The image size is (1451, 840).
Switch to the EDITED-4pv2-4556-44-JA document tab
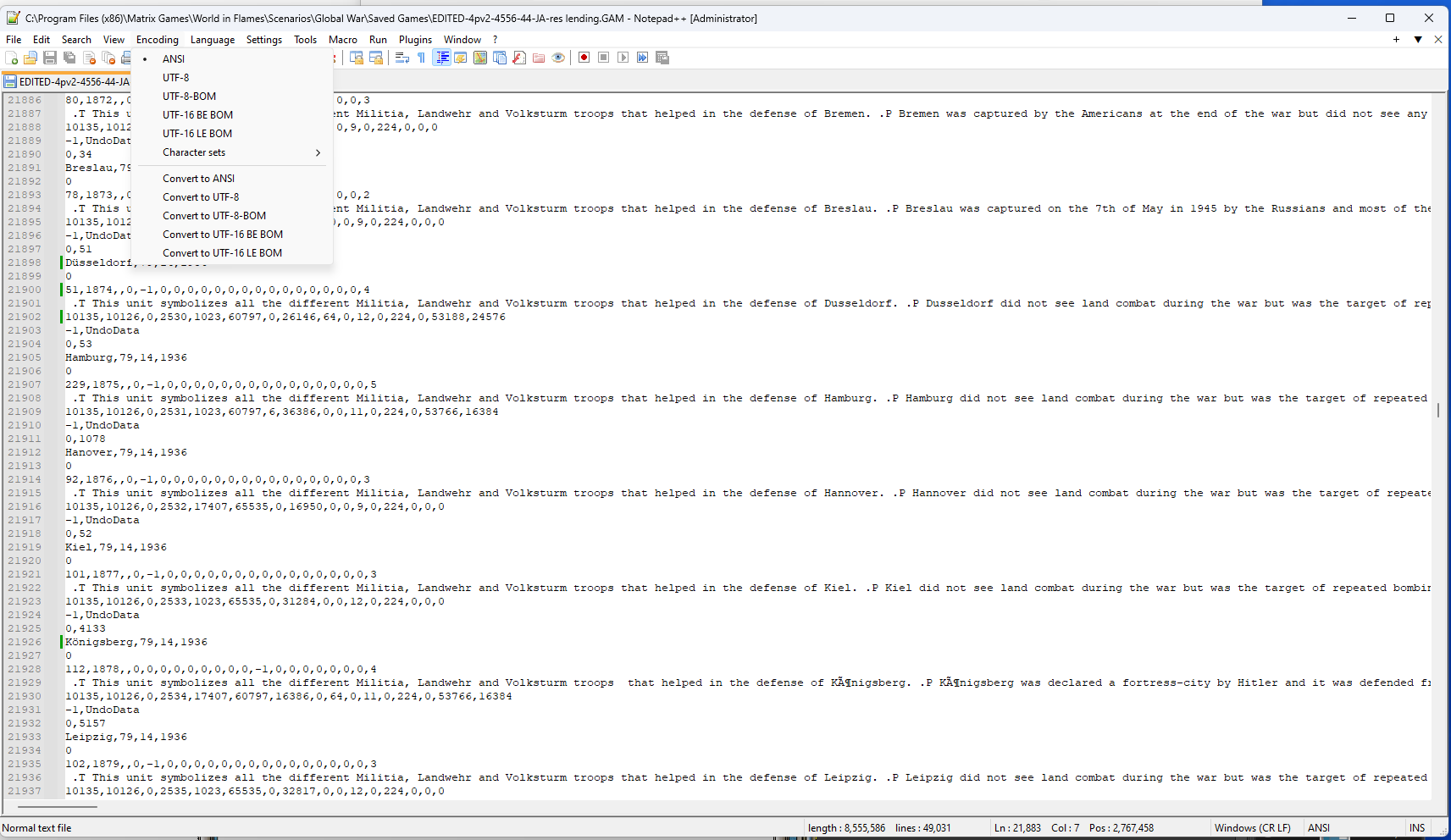tap(67, 82)
